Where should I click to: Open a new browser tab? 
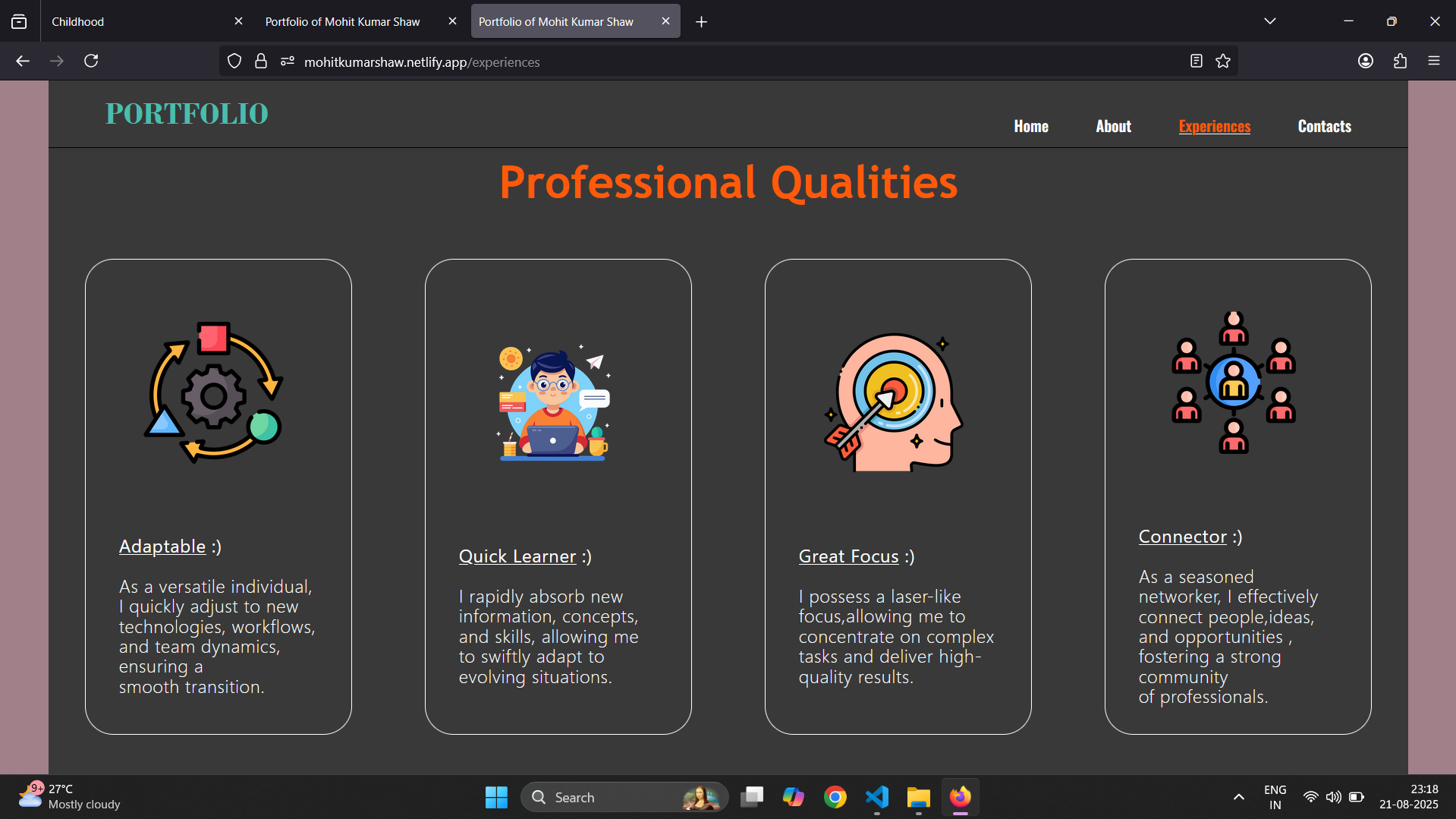click(702, 22)
